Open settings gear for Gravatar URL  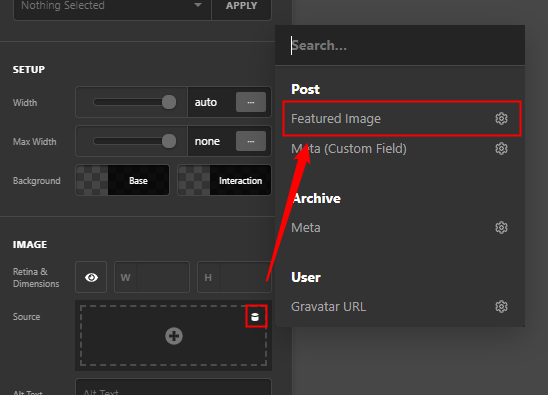[501, 307]
